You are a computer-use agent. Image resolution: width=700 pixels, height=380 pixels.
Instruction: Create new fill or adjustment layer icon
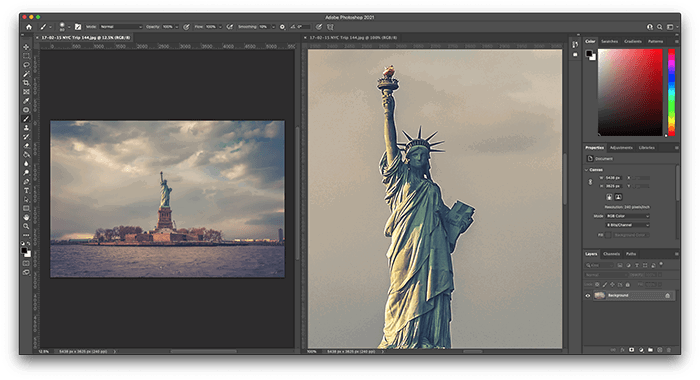tap(641, 350)
